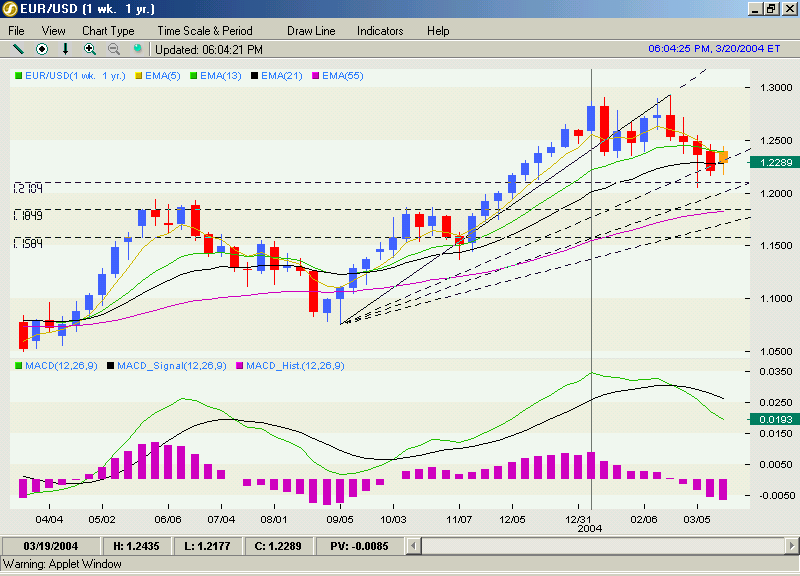This screenshot has width=800, height=576.
Task: Click the green globe refresh icon
Action: click(x=138, y=48)
